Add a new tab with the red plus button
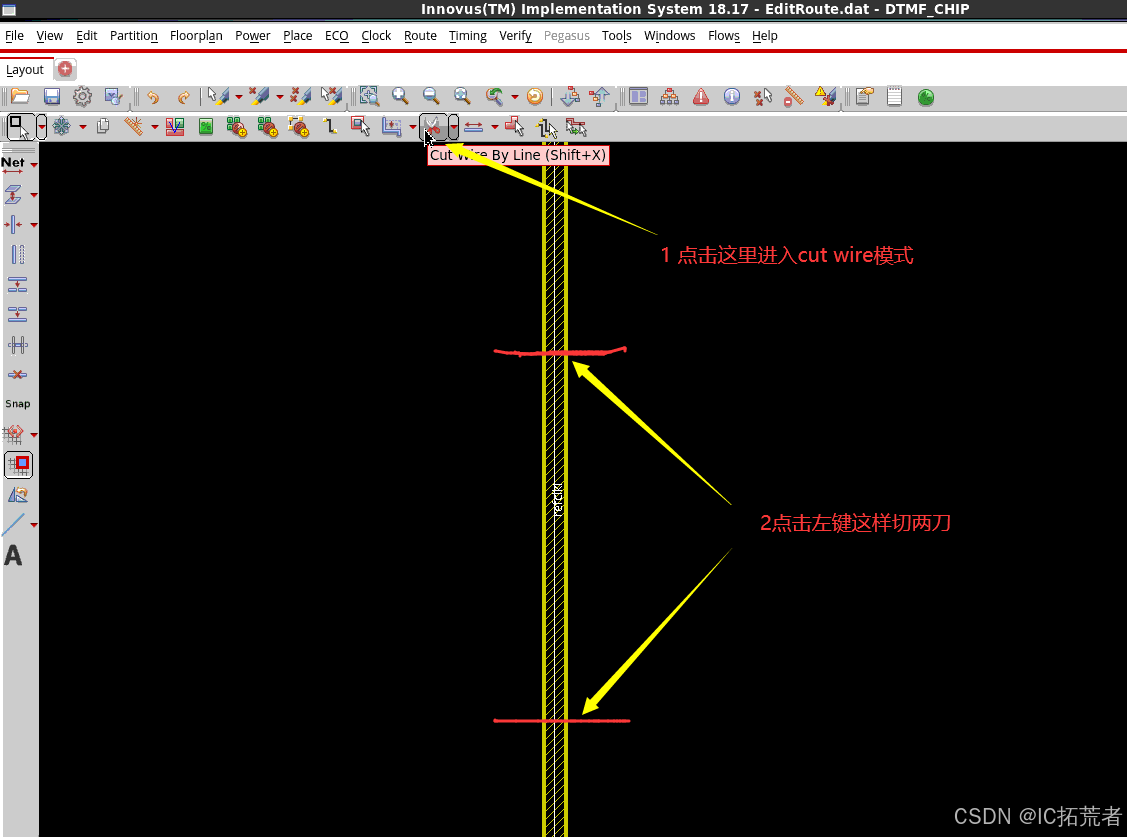This screenshot has height=837, width=1127. pos(65,69)
